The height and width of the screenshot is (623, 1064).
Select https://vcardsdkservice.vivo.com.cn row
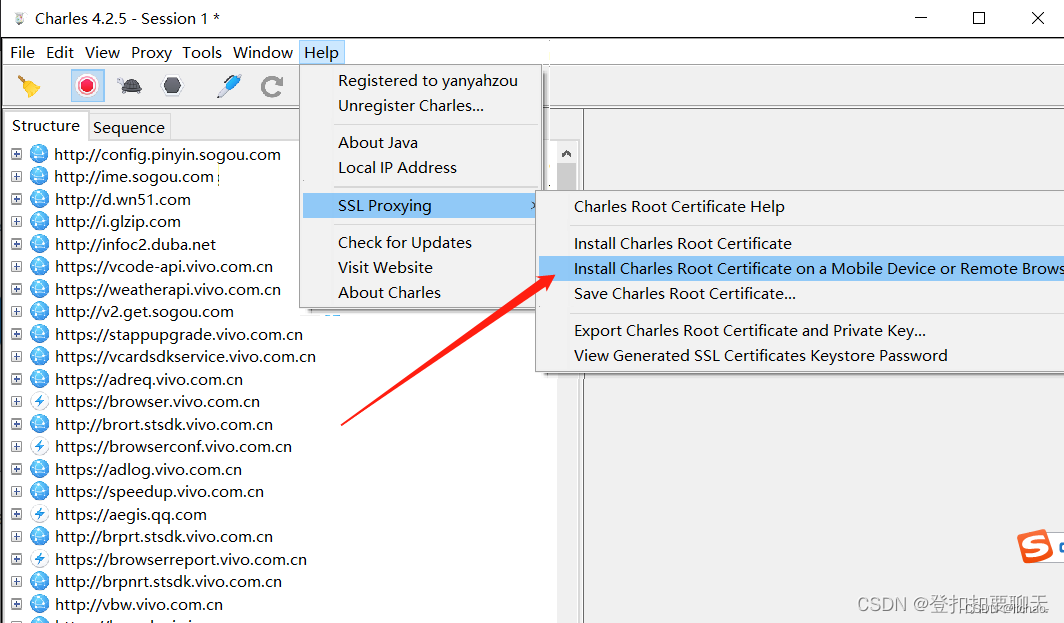(x=185, y=357)
